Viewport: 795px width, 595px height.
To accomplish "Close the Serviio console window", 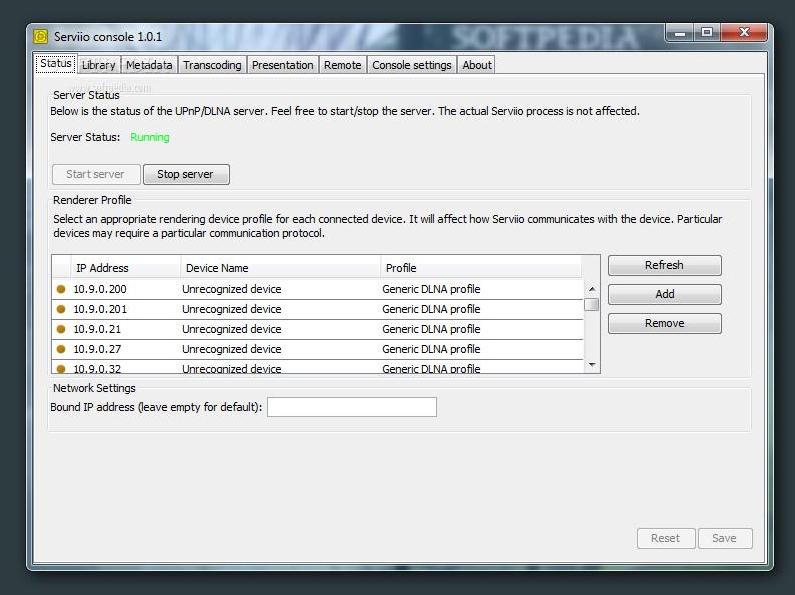I will (x=744, y=33).
